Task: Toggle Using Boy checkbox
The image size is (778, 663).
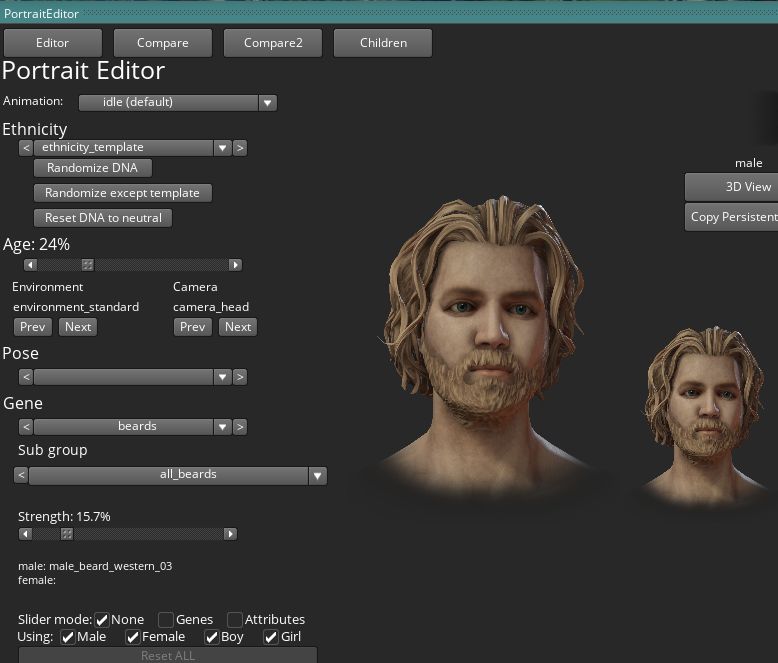Action: click(212, 637)
